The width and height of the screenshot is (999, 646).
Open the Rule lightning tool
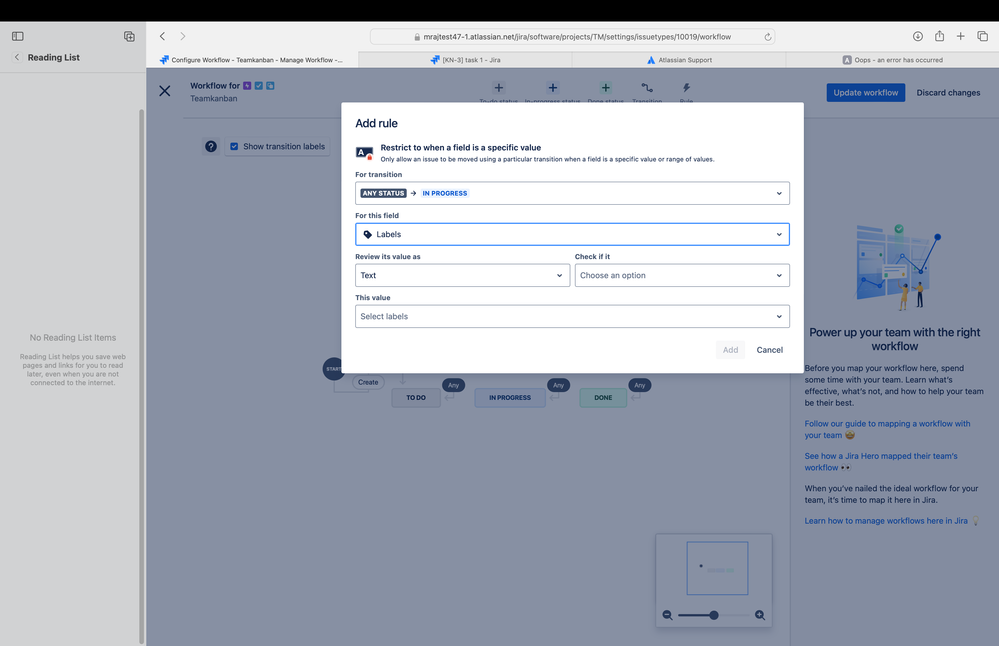pos(685,88)
